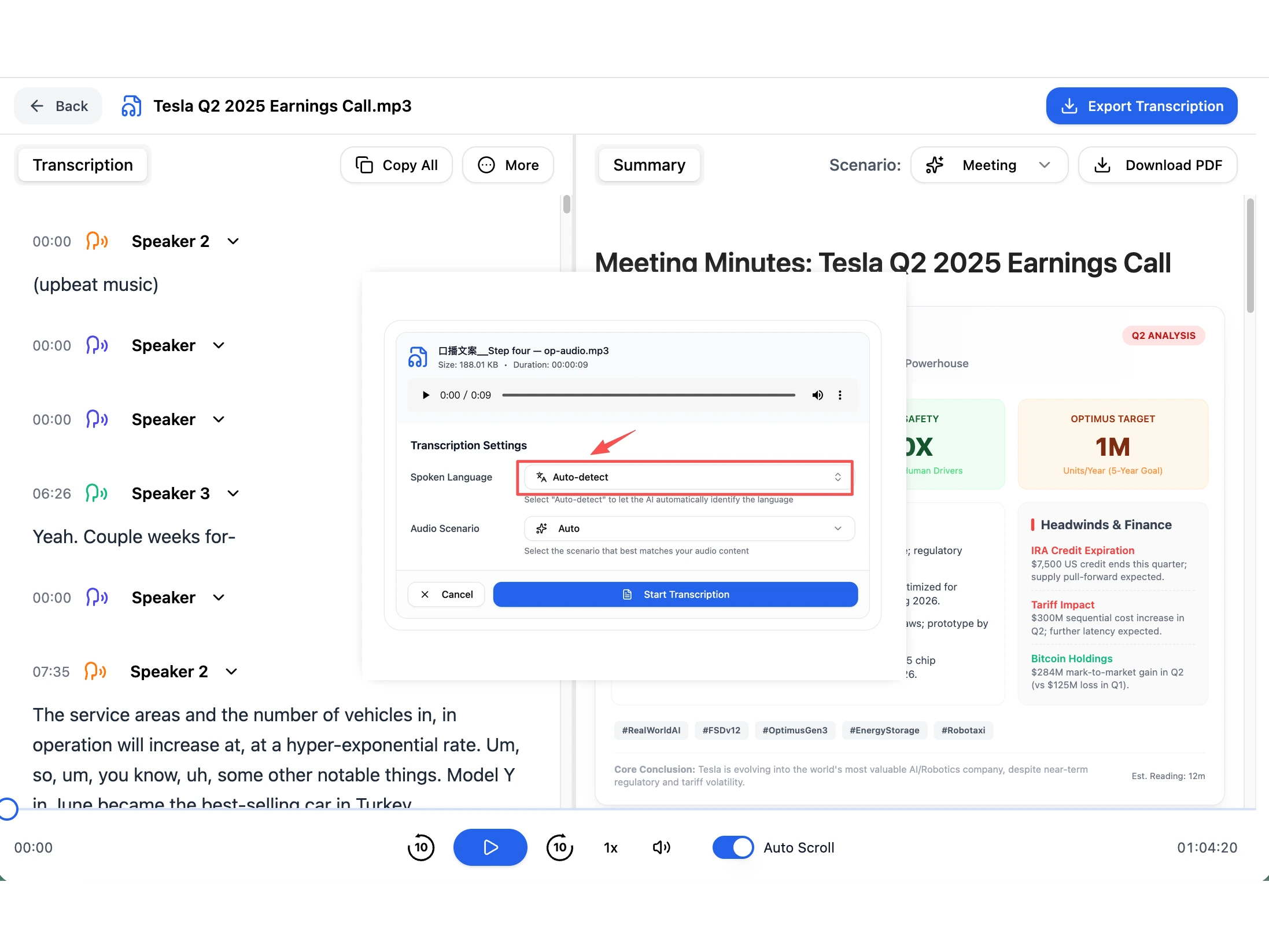Seek in the dialog audio preview progress bar

[648, 395]
